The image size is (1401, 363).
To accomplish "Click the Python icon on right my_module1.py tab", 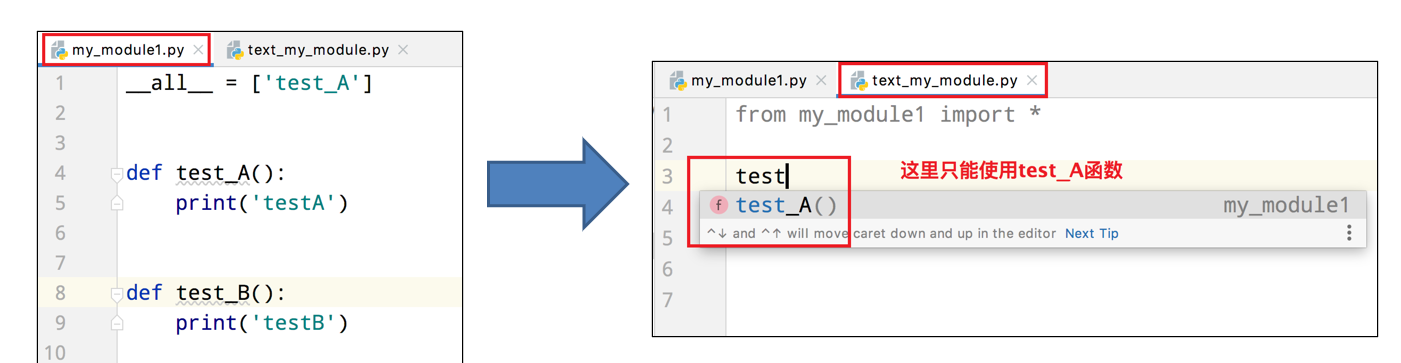I will pos(678,80).
